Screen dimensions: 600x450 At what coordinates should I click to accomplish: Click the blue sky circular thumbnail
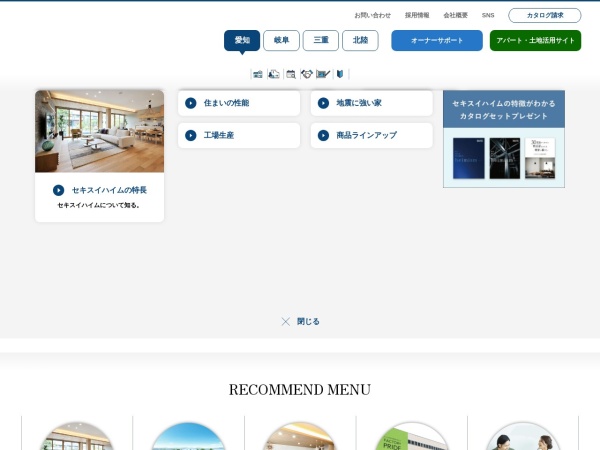tap(188, 436)
